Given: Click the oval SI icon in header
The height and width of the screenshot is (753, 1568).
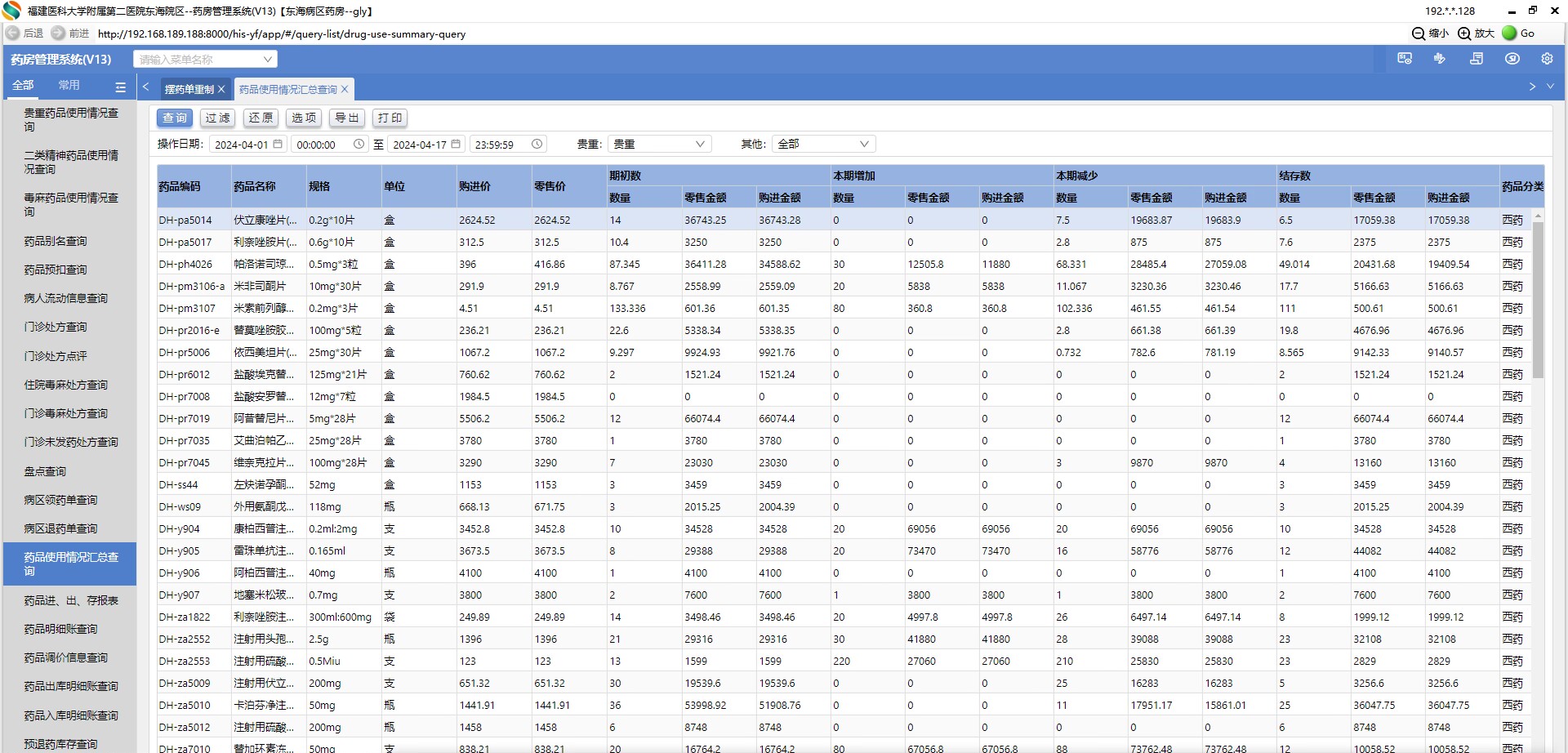Looking at the screenshot, I should point(1512,59).
